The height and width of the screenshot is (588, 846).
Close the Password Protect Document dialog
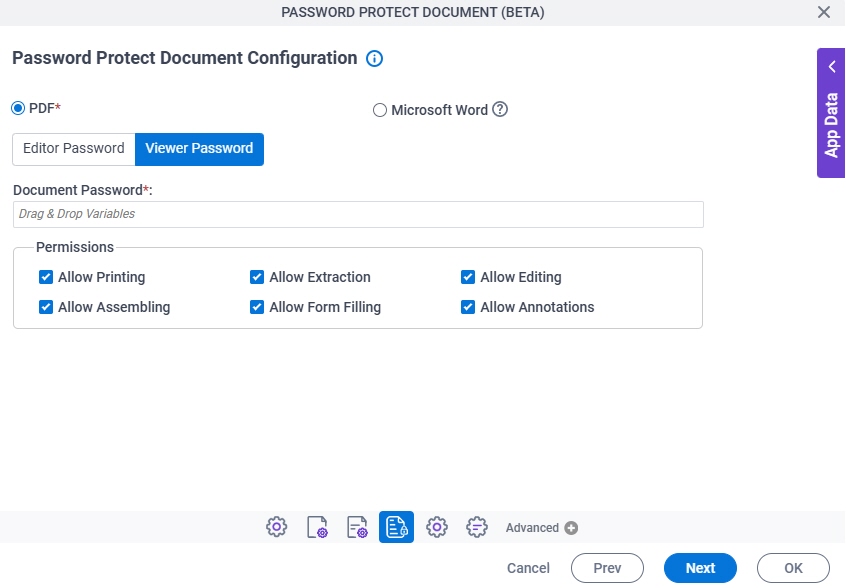(824, 12)
